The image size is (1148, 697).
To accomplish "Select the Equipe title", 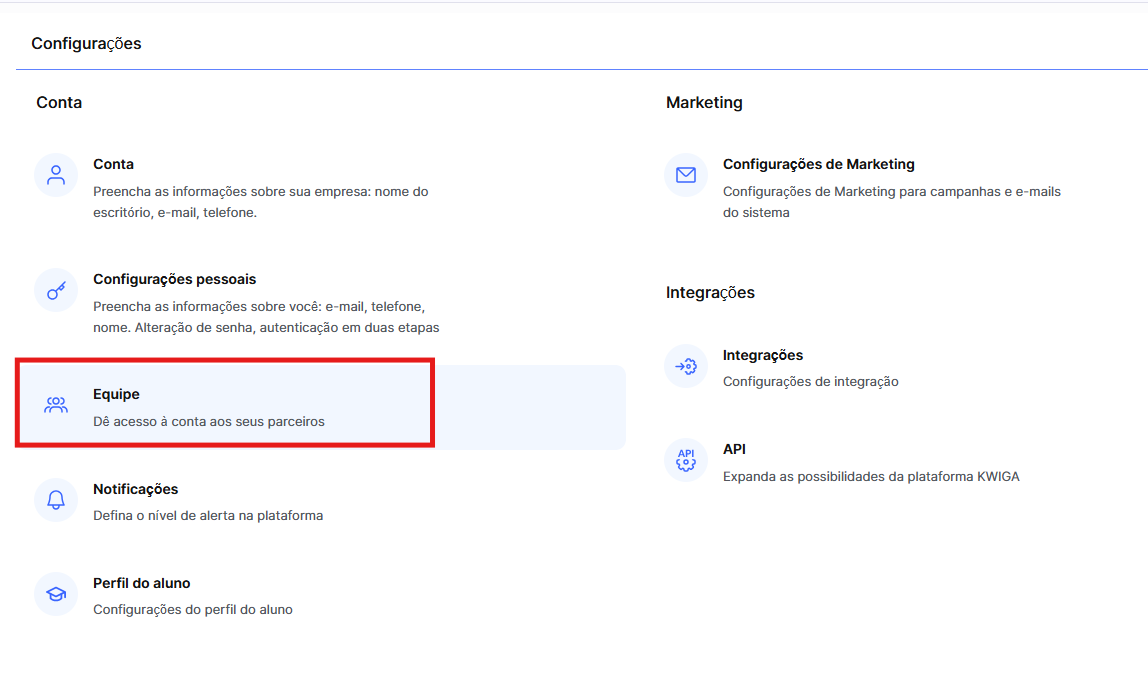I will coord(116,395).
